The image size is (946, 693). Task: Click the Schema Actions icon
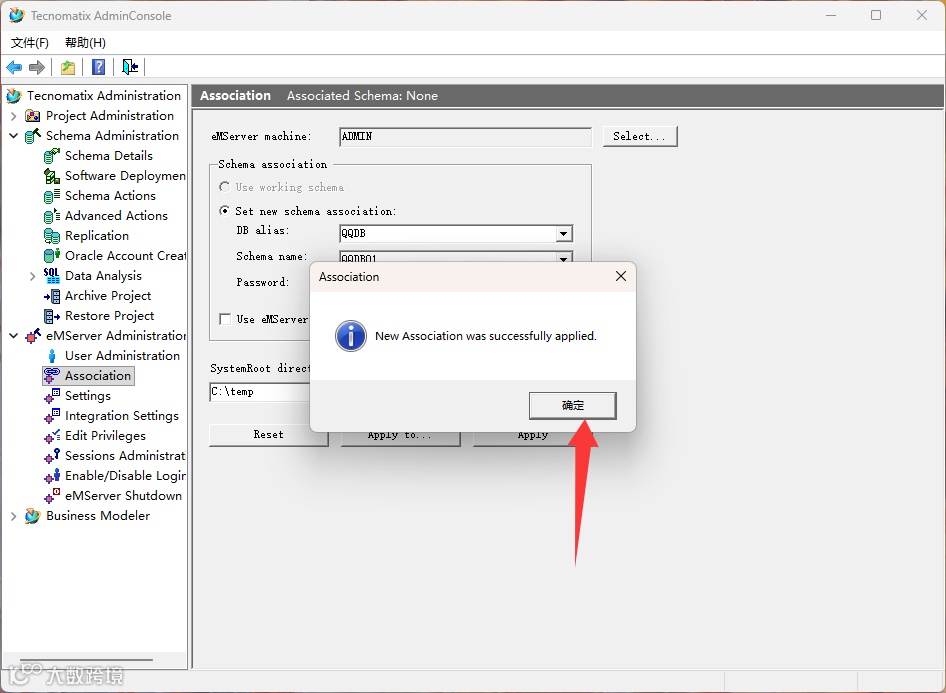[x=52, y=196]
